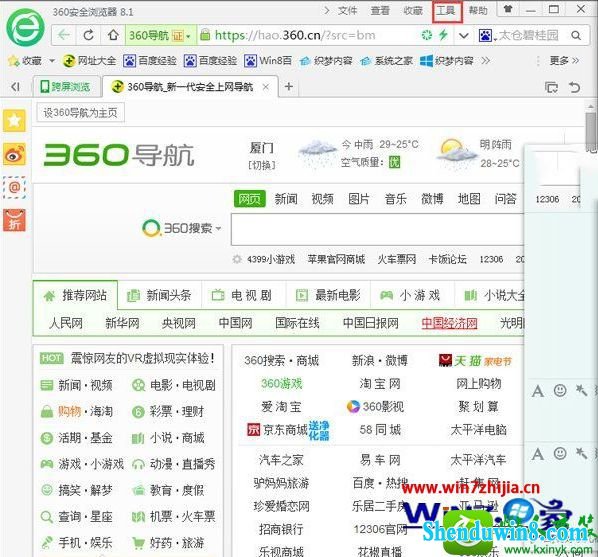The width and height of the screenshot is (598, 557).
Task: Open the orange discount shopping icon
Action: coord(14,220)
